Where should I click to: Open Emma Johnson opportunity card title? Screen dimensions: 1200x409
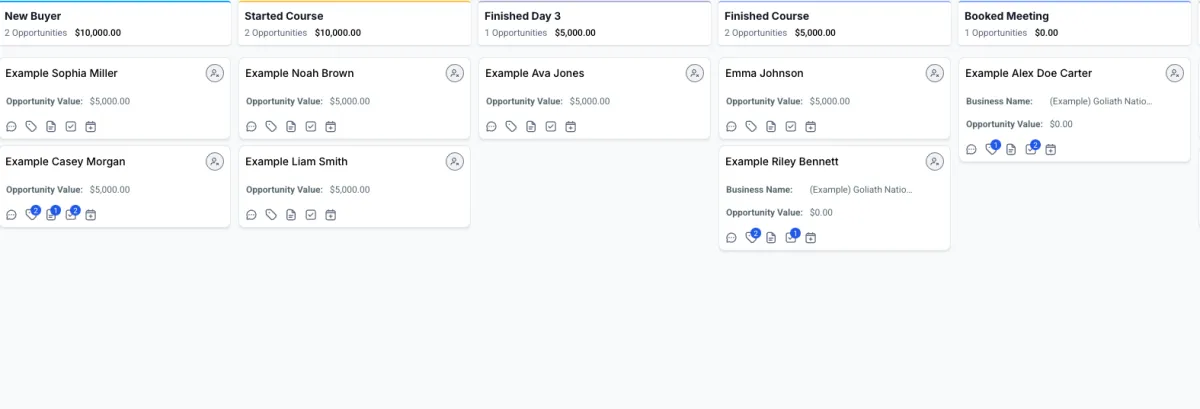(x=764, y=73)
